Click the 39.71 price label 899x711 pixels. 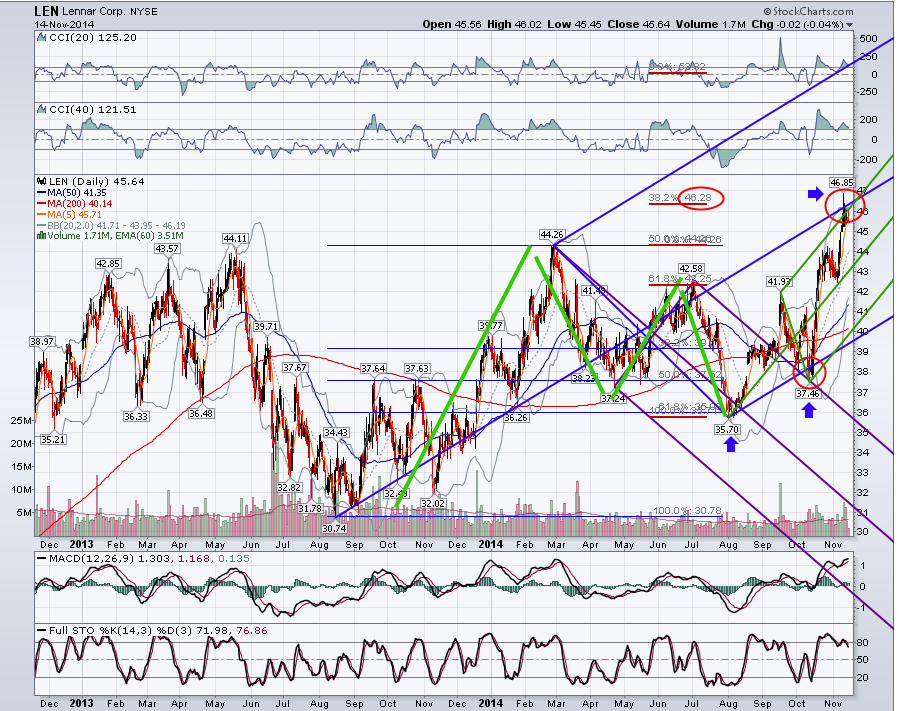(266, 327)
